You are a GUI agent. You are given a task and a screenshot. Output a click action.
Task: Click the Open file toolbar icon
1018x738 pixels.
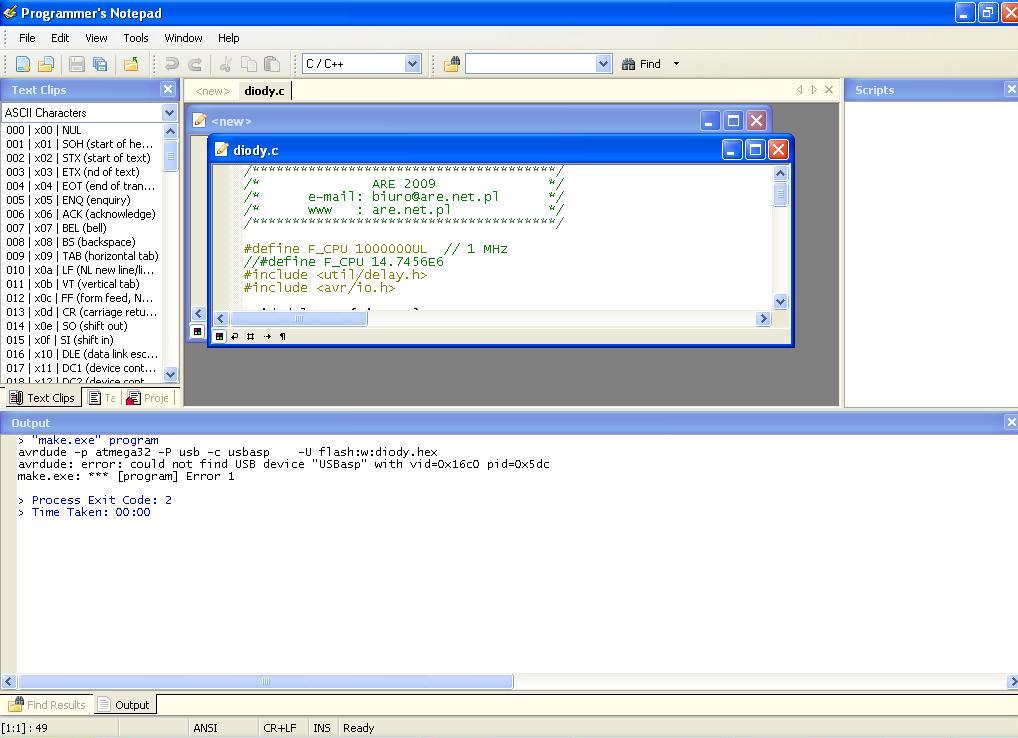pyautogui.click(x=46, y=64)
